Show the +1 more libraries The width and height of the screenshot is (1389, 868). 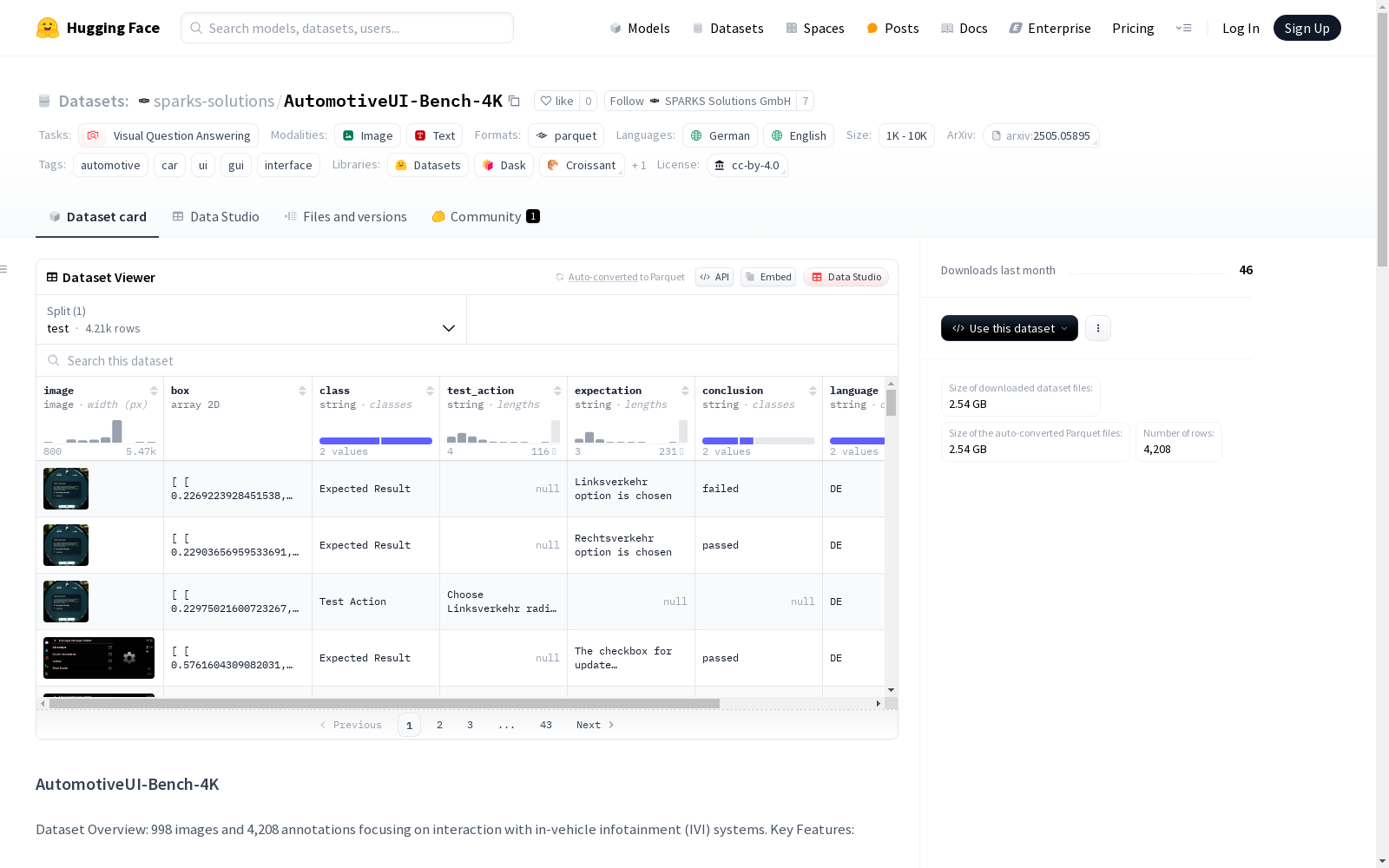click(639, 165)
